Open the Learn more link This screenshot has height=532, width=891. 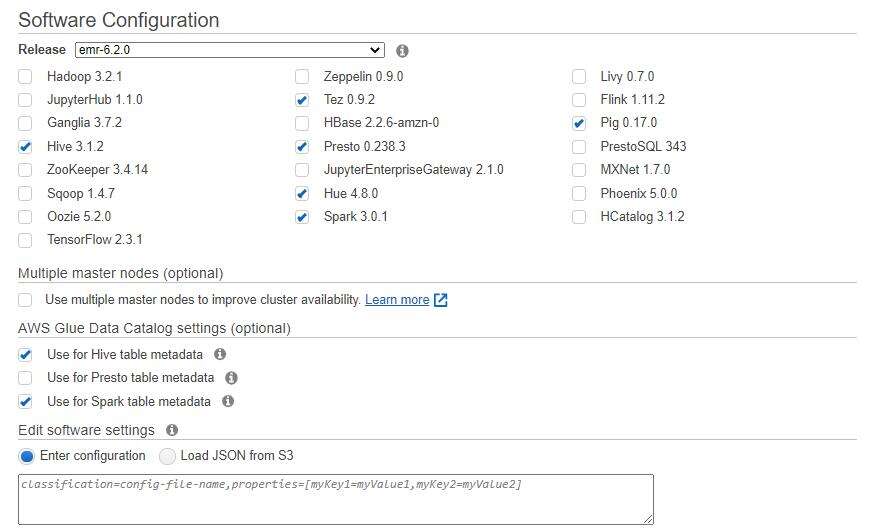(397, 300)
